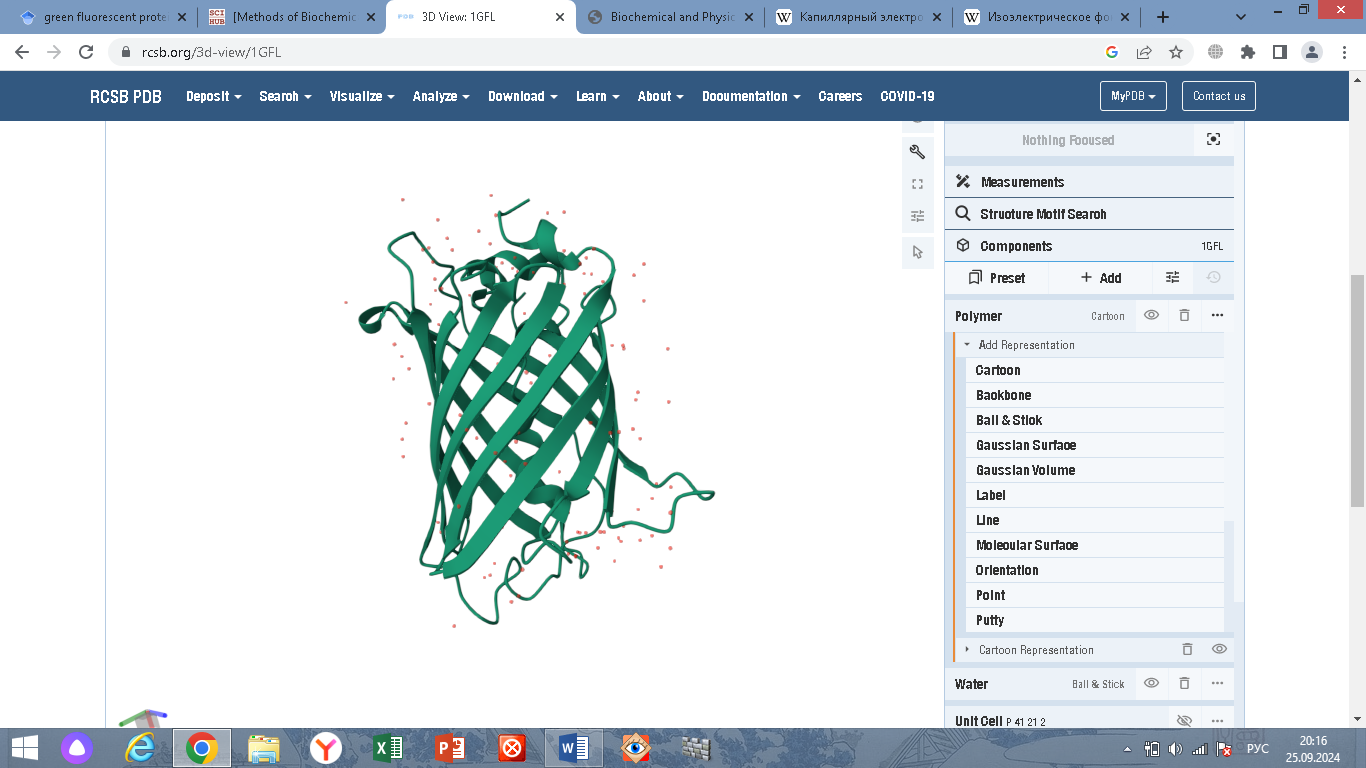
Task: Show hidden tray icons arrow
Action: coord(1128,749)
